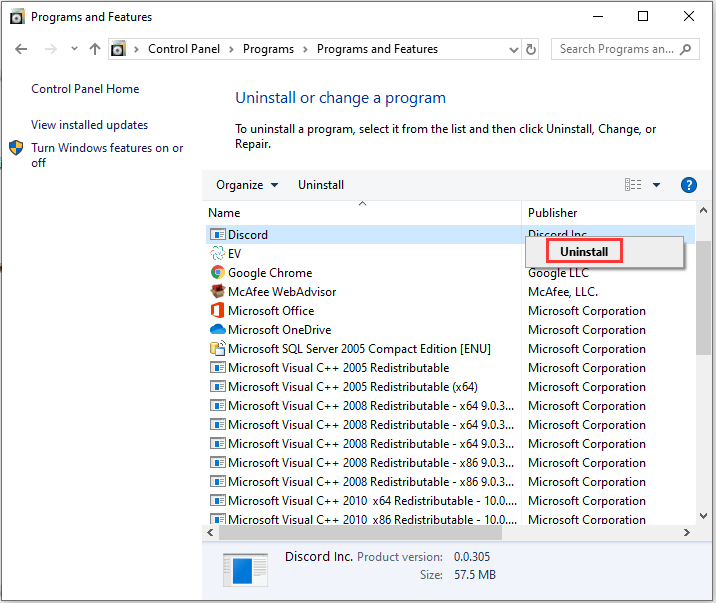Open View installed updates link

90,125
